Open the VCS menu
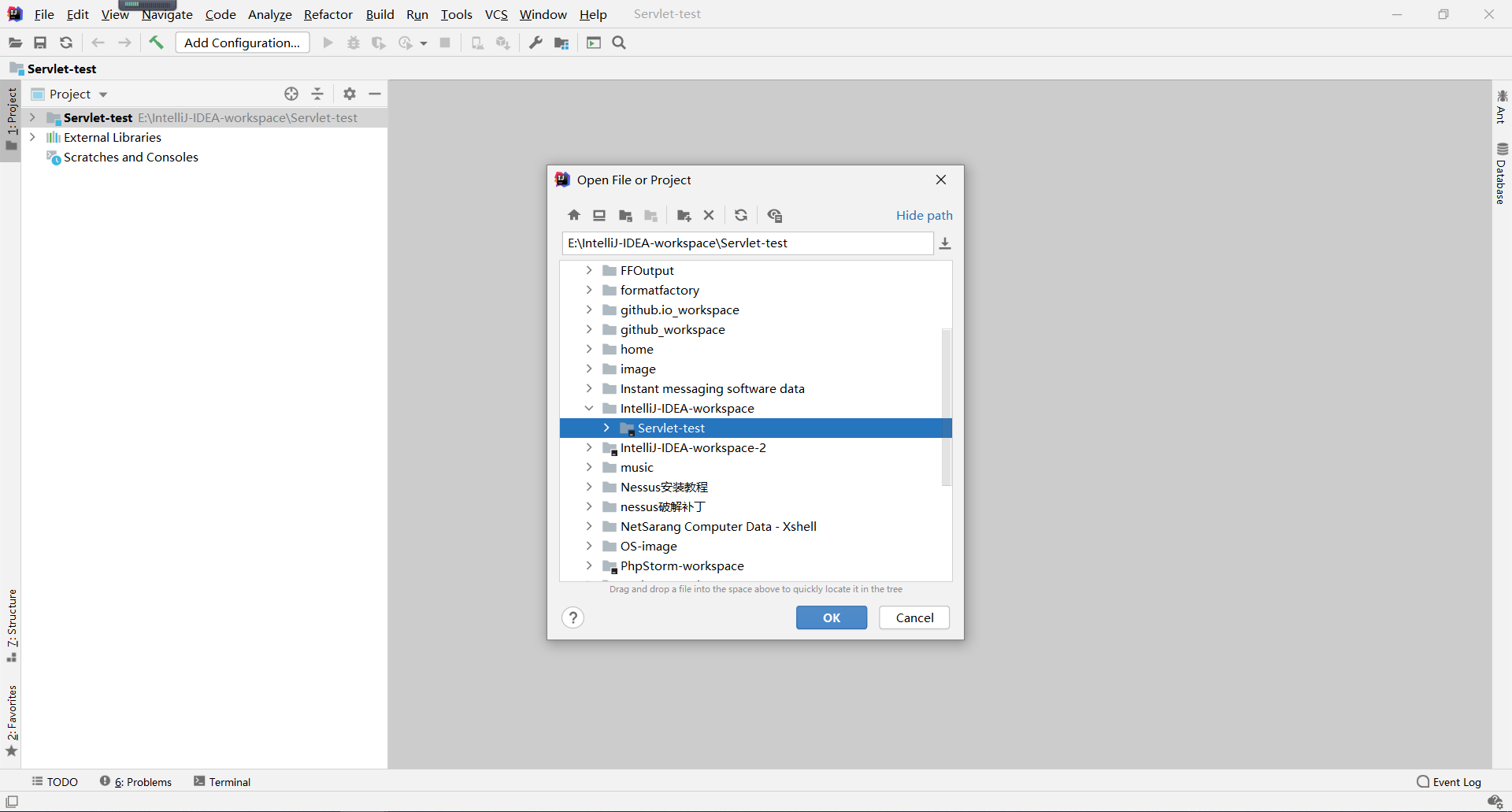Image resolution: width=1512 pixels, height=812 pixels. coord(496,14)
